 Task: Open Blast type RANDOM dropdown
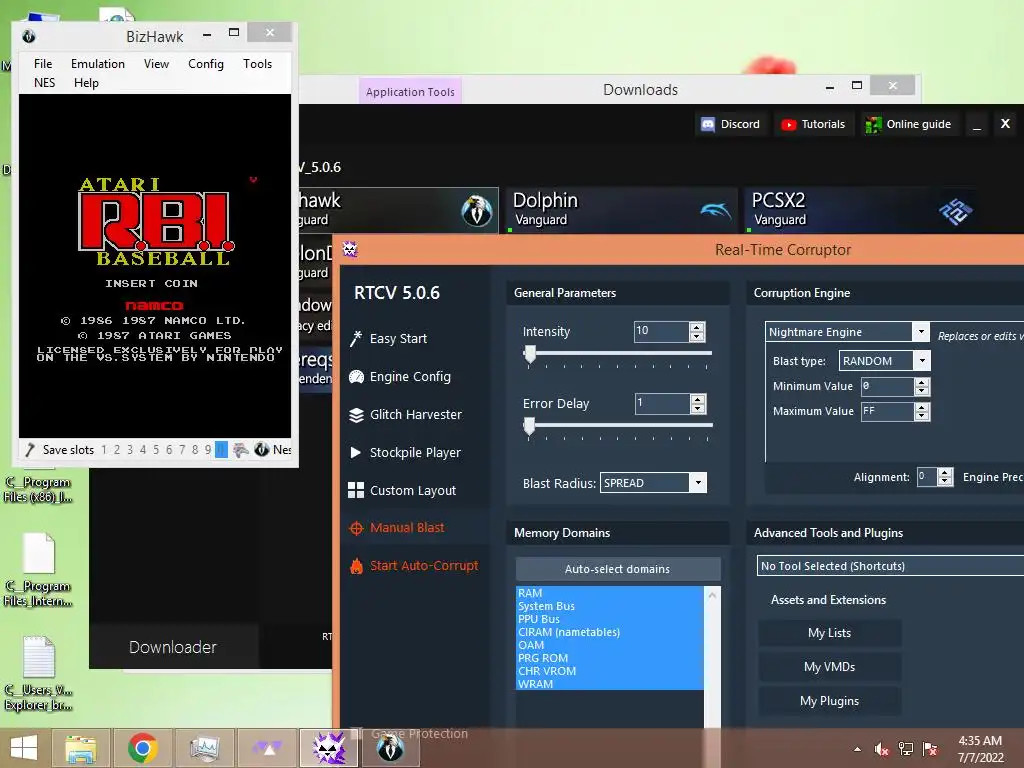[x=922, y=360]
